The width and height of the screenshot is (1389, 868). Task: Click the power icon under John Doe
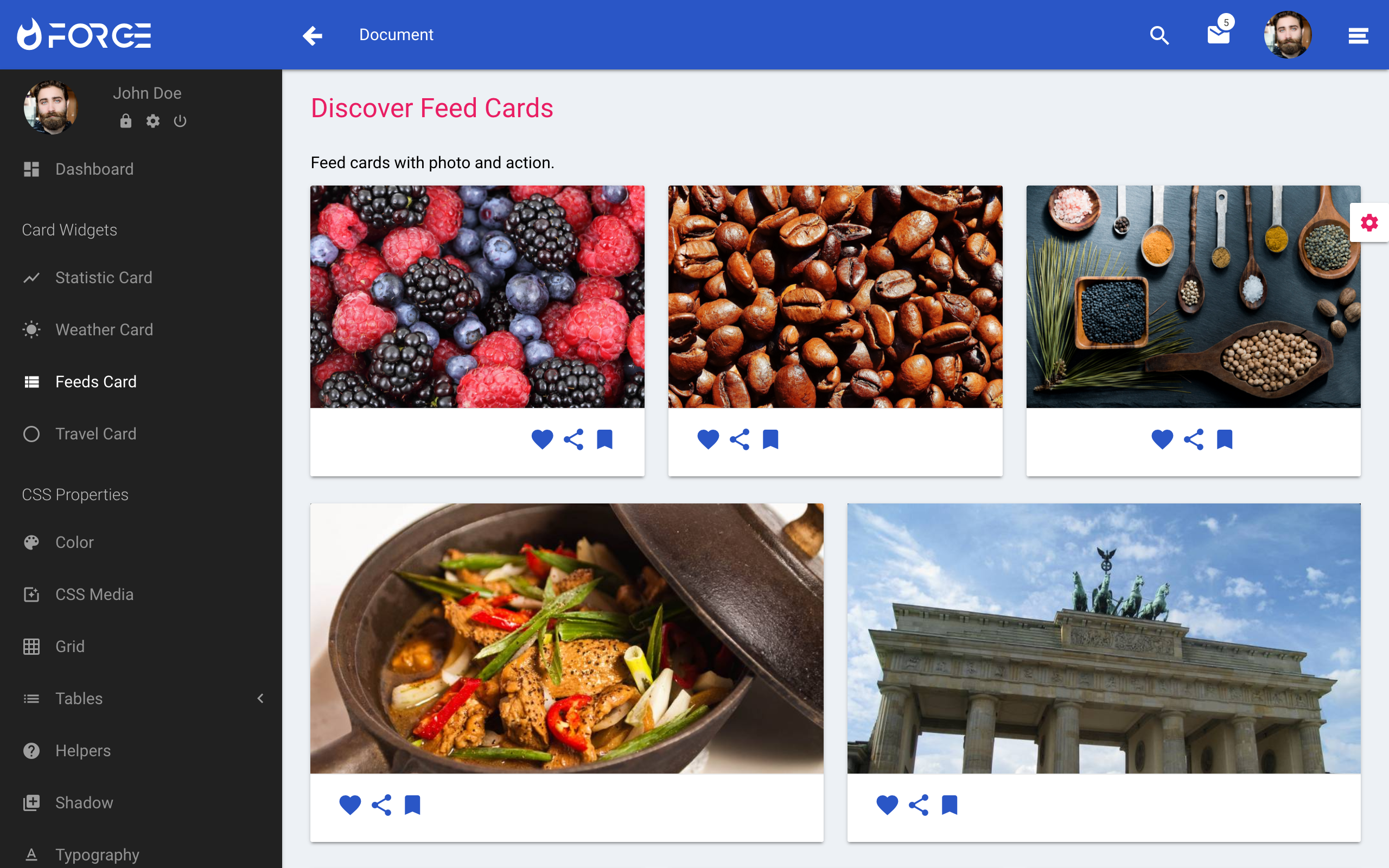pos(180,120)
